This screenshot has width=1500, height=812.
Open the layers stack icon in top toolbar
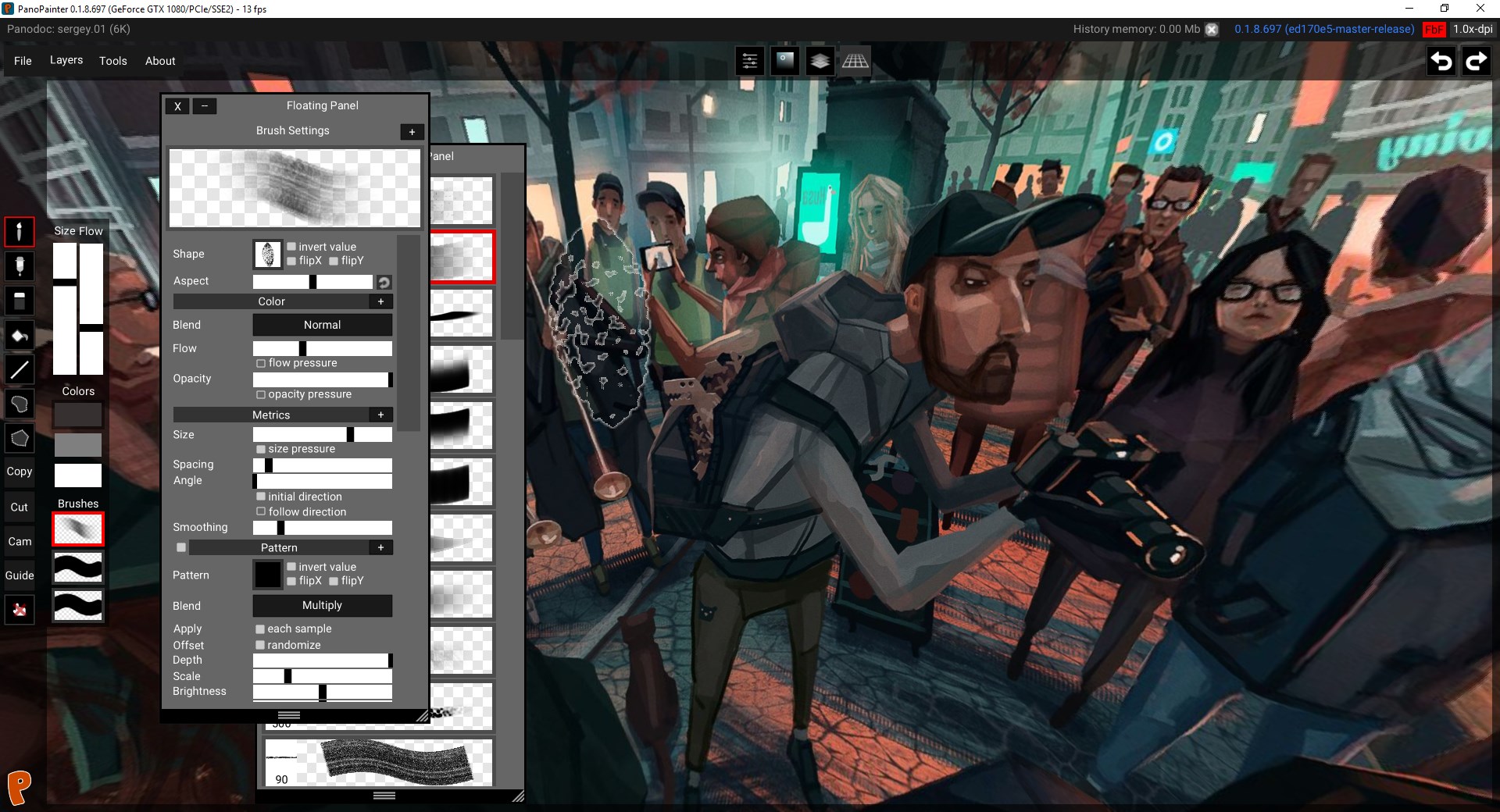point(820,61)
